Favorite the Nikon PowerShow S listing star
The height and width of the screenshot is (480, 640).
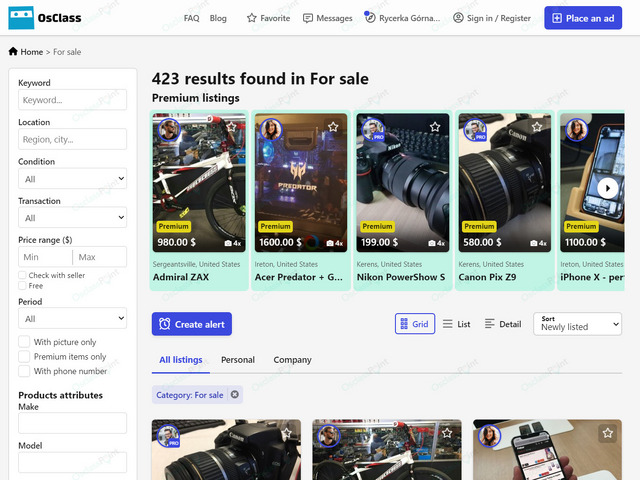pyautogui.click(x=435, y=127)
